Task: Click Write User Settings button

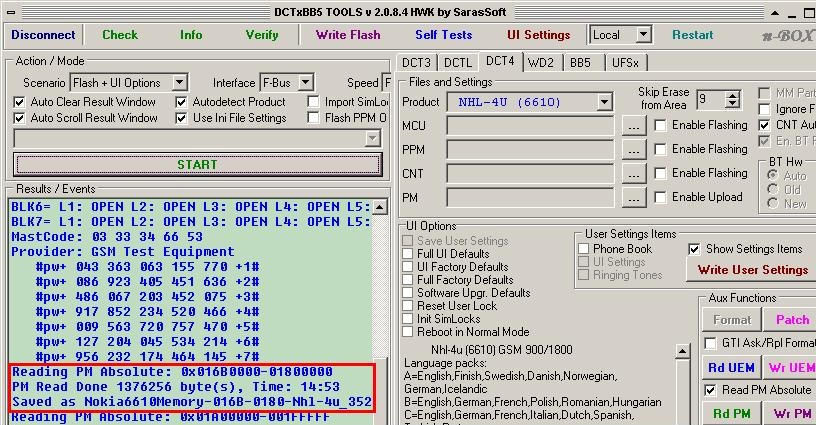Action: pyautogui.click(x=753, y=270)
